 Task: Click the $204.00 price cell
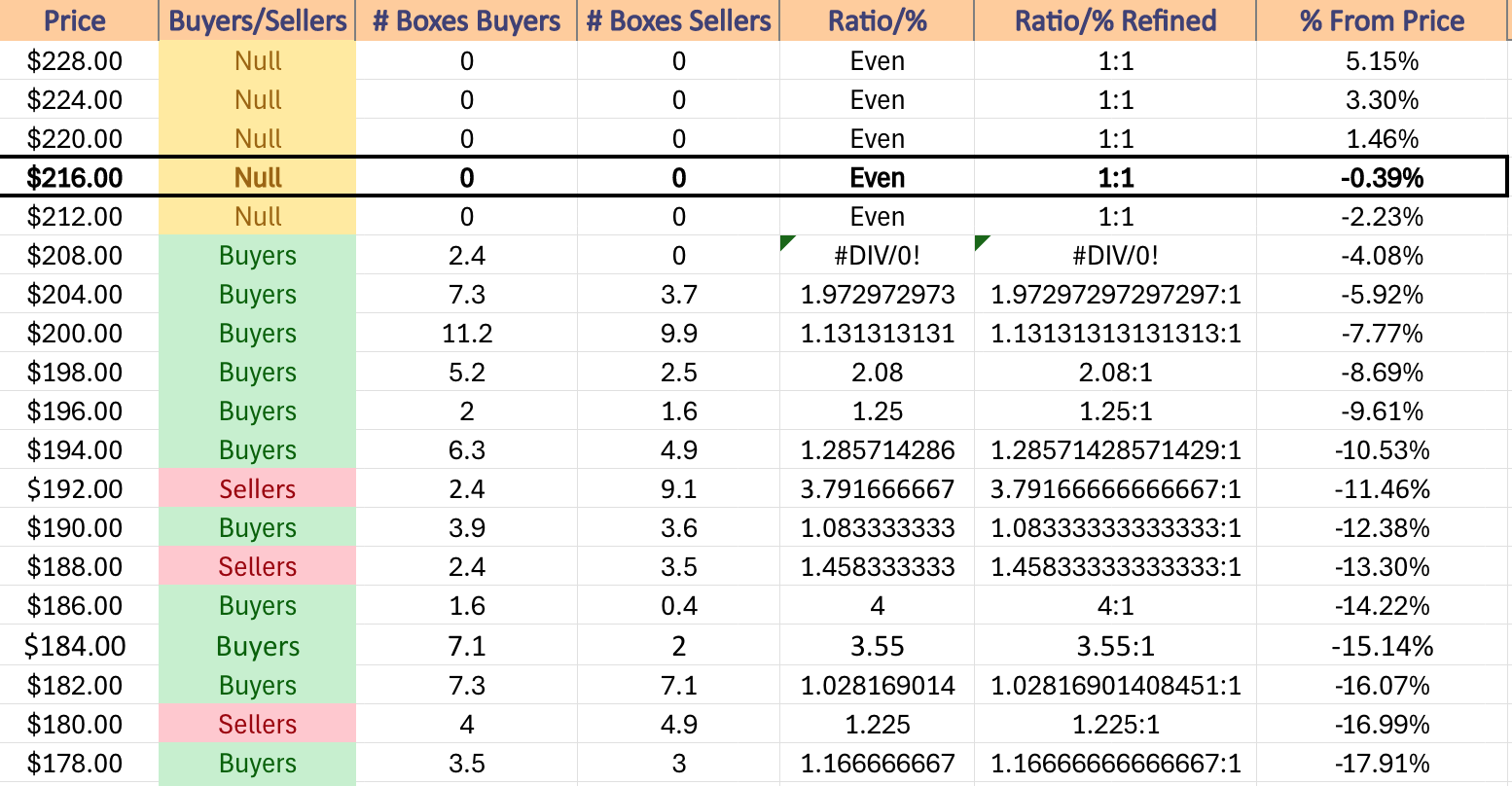pos(79,295)
